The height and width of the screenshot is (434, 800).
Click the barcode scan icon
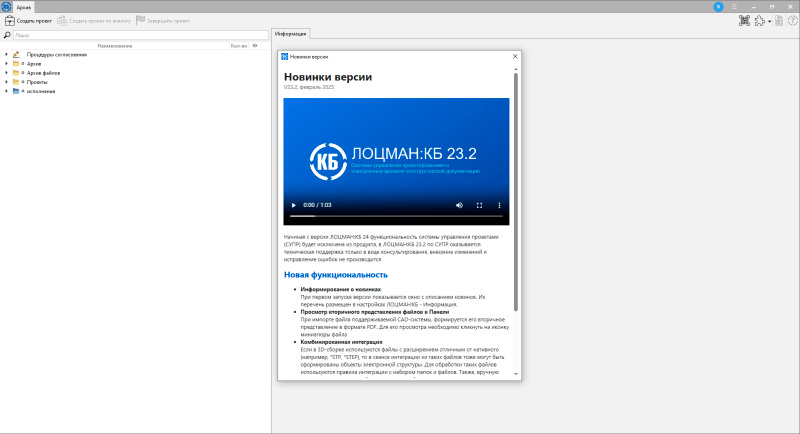click(x=744, y=20)
